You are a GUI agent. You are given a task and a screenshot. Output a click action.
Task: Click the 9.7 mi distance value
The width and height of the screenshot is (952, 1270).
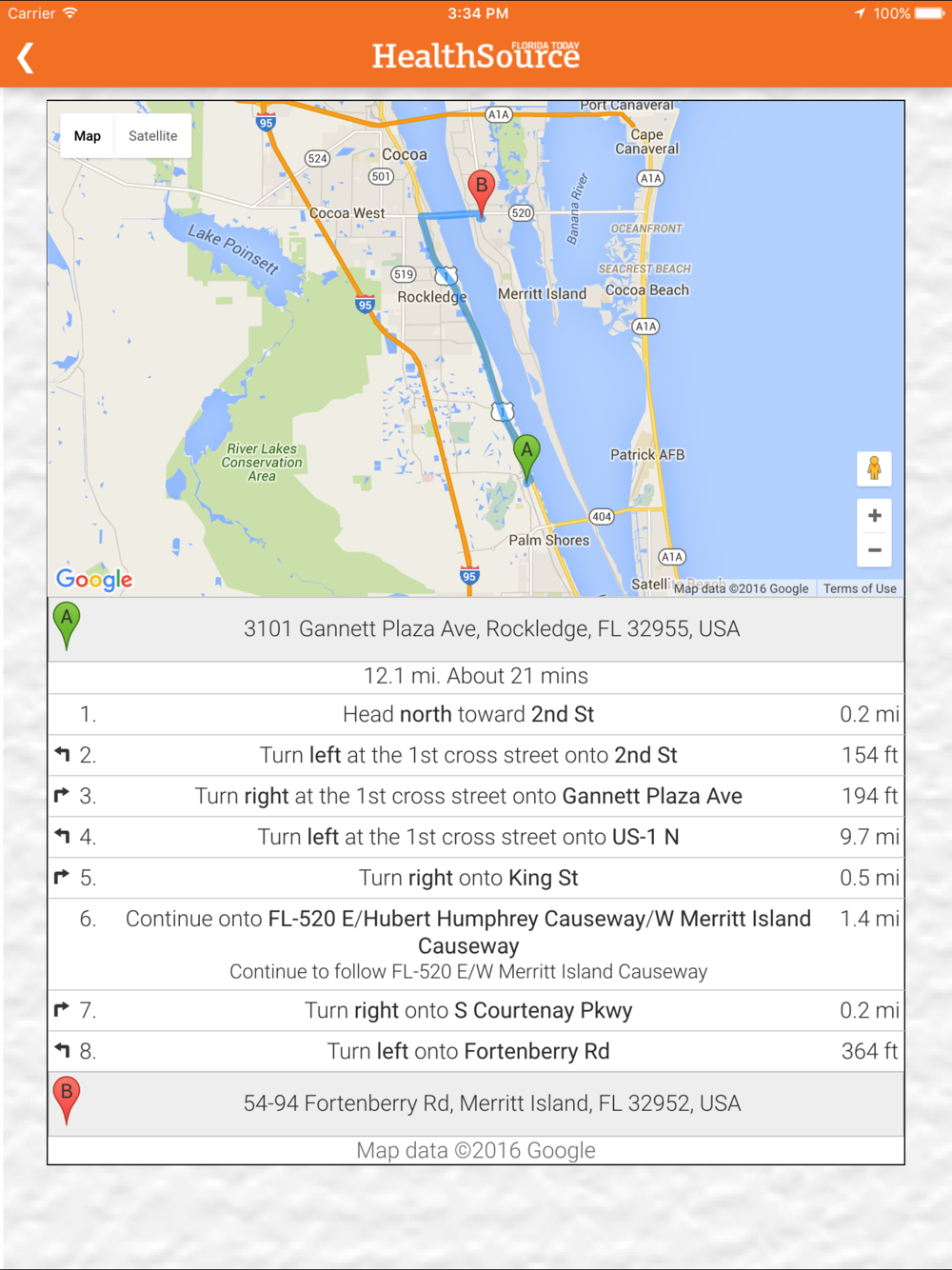coord(869,838)
